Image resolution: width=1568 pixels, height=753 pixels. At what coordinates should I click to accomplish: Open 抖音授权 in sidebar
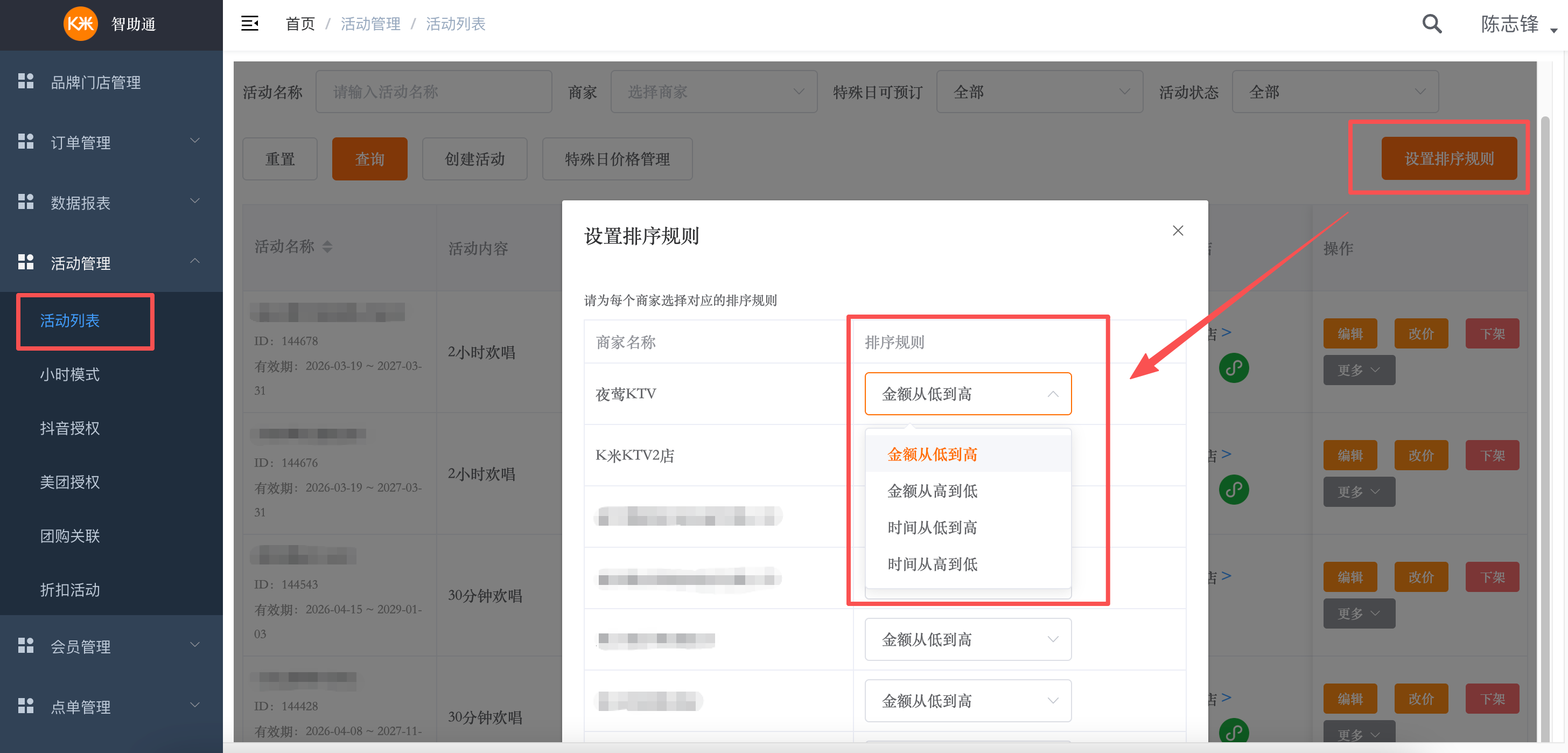(70, 429)
